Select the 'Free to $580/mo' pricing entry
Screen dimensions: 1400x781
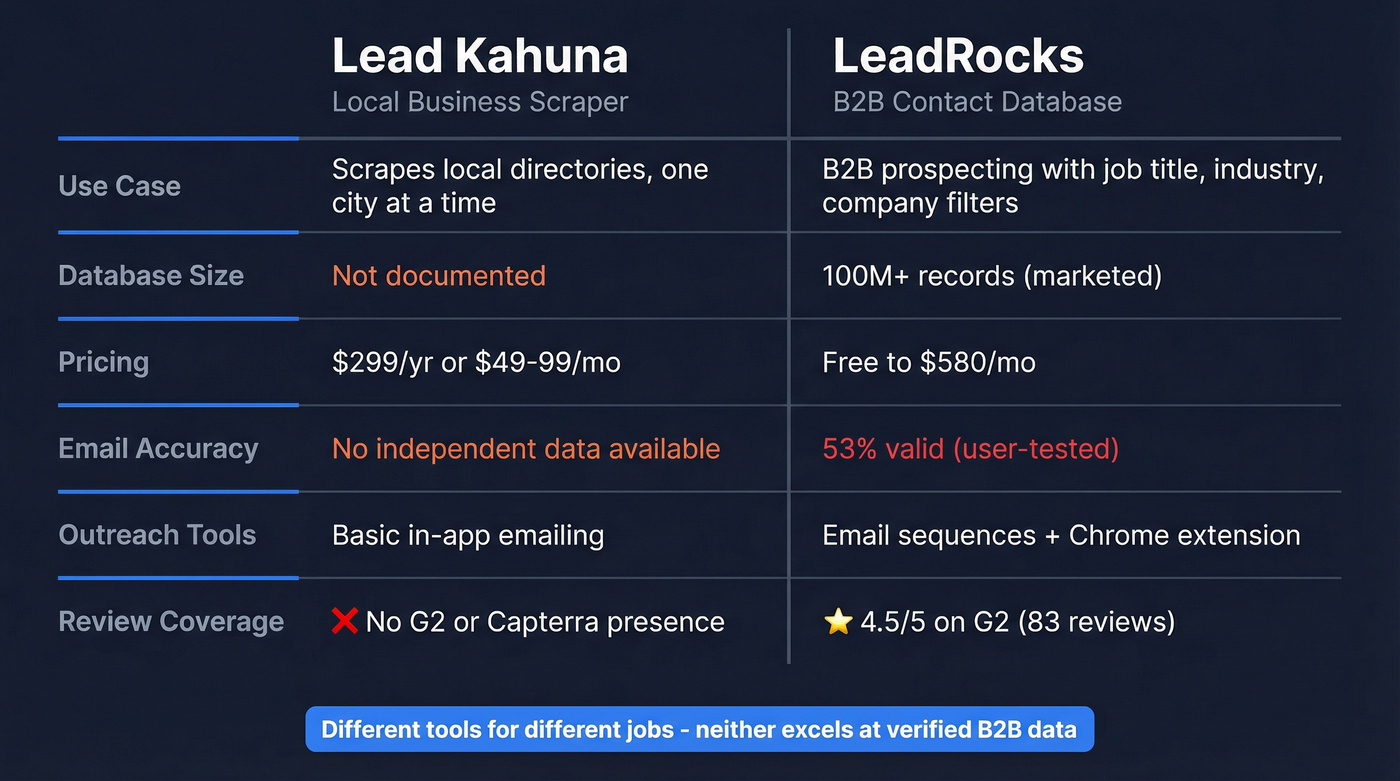[x=929, y=362]
